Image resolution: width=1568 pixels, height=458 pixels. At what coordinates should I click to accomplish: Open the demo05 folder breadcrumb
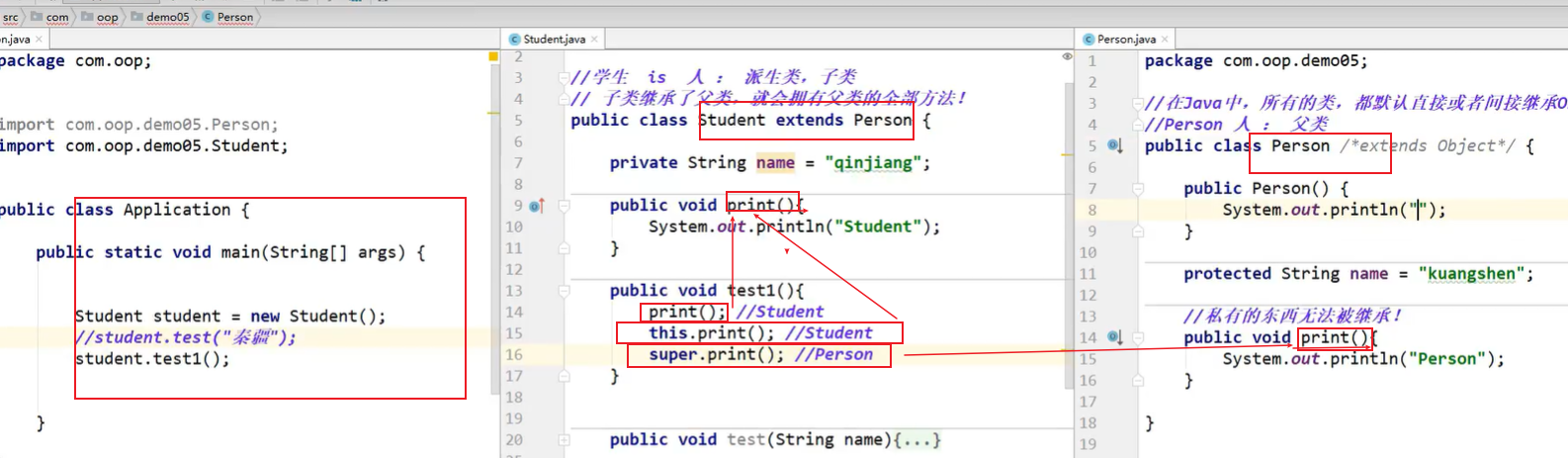pos(160,17)
